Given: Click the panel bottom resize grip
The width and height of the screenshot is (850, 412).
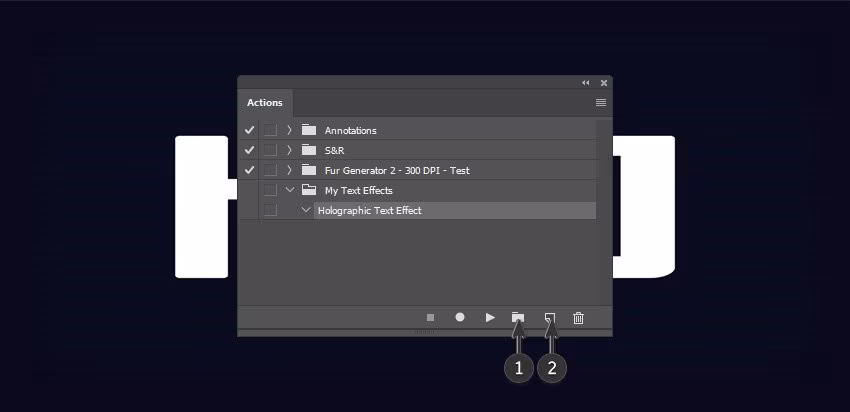Looking at the screenshot, I should pos(425,331).
